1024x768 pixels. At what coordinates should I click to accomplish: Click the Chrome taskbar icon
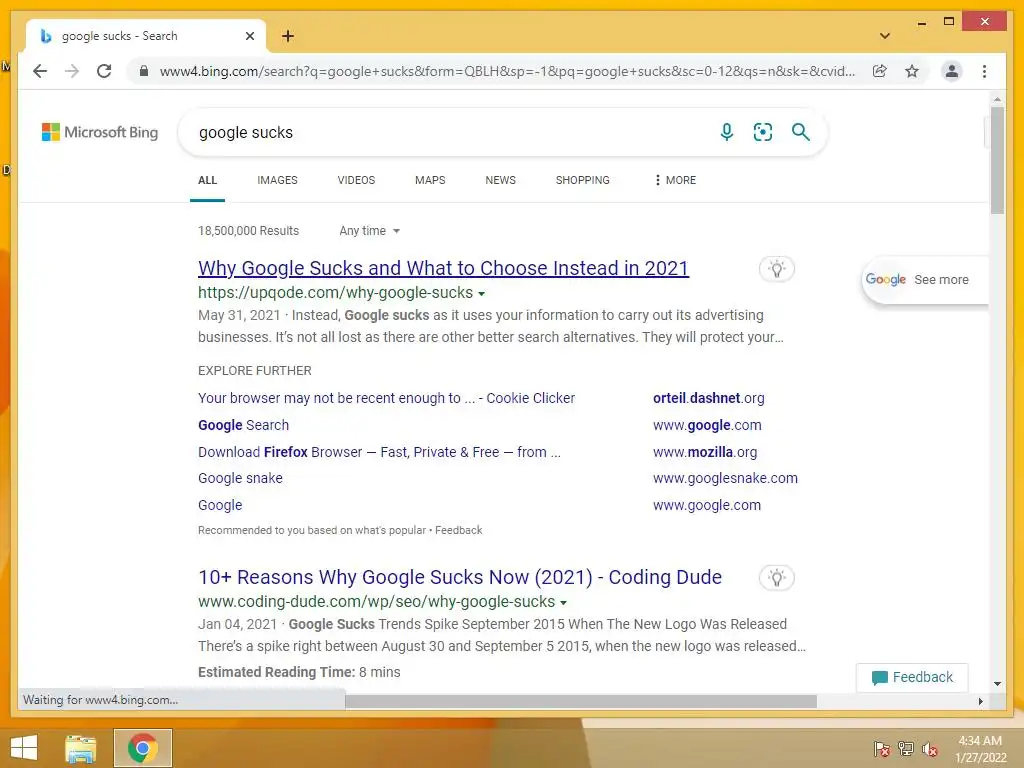[142, 748]
